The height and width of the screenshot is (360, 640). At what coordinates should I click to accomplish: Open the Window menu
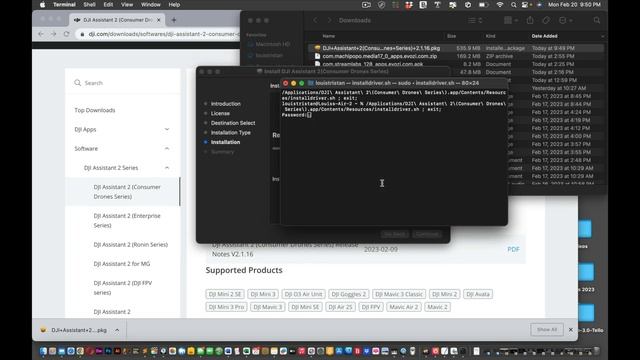(151, 5)
